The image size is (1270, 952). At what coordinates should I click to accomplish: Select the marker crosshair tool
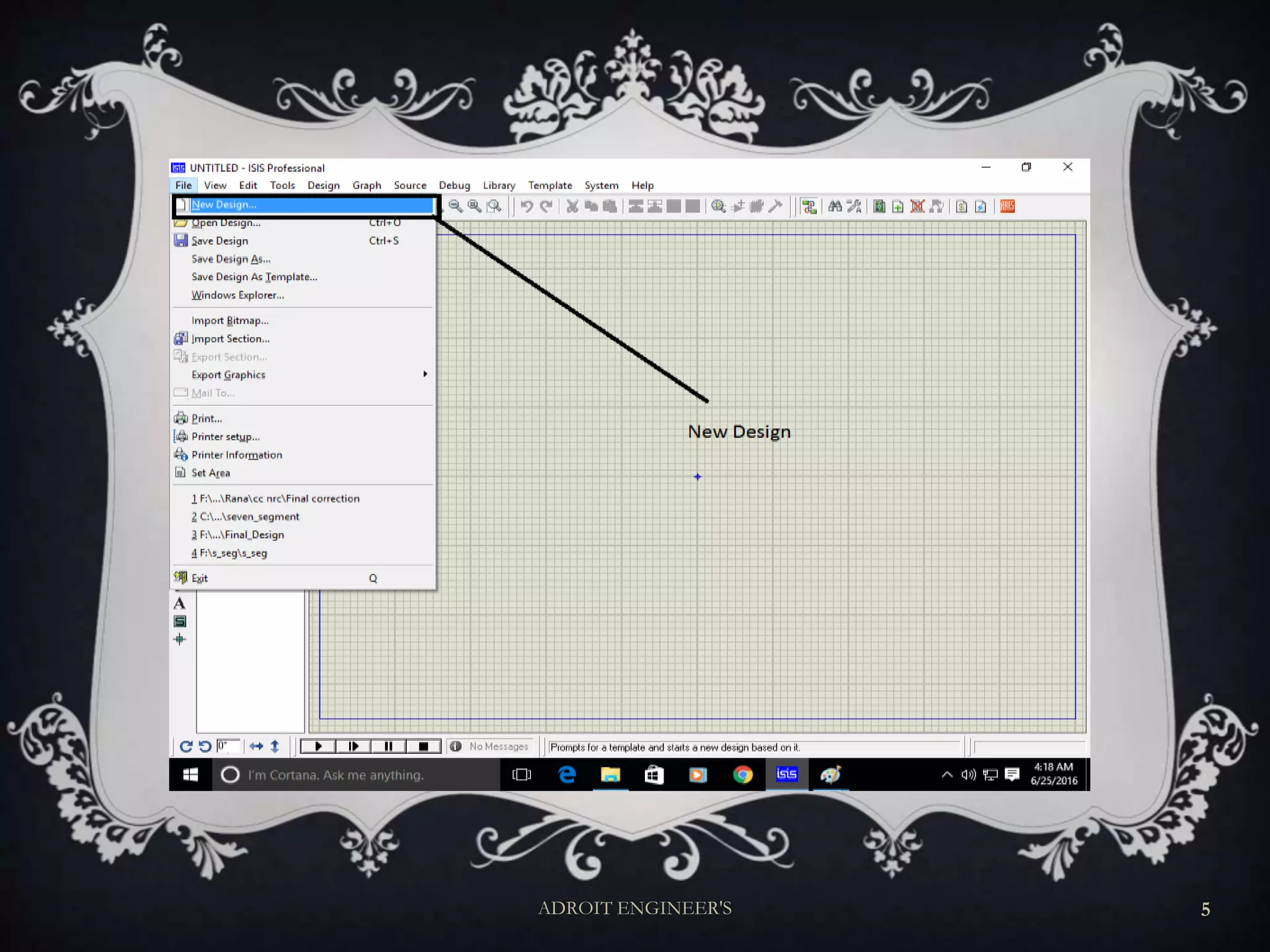[180, 639]
